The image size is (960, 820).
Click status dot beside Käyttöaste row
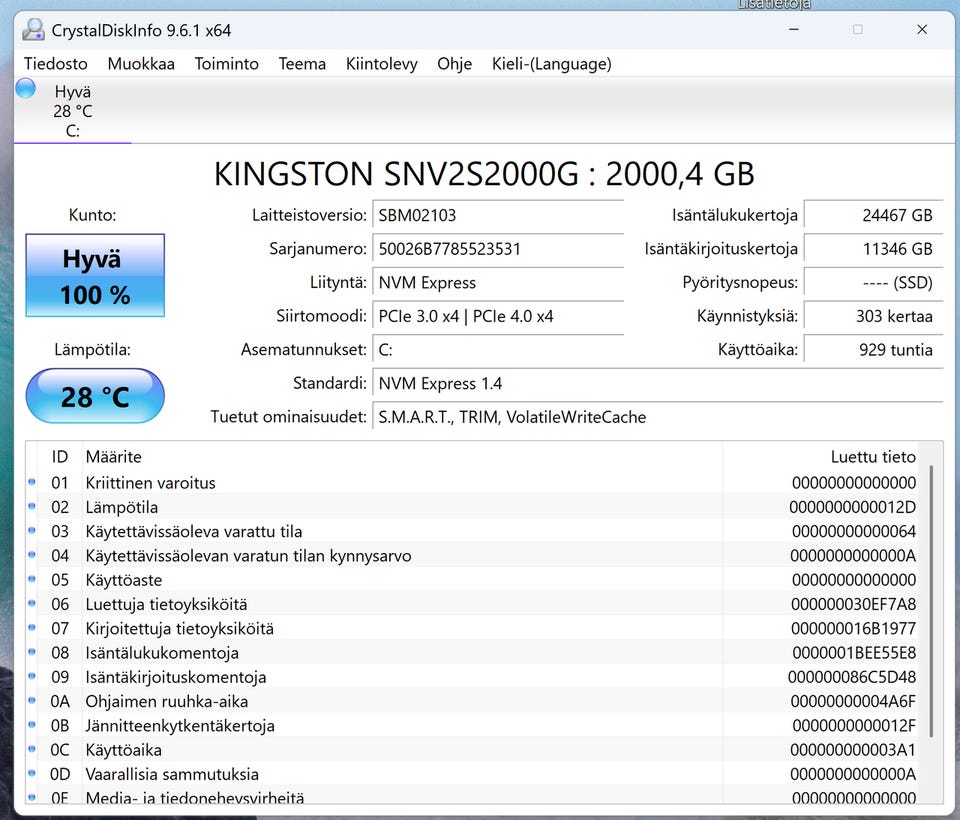(x=32, y=580)
